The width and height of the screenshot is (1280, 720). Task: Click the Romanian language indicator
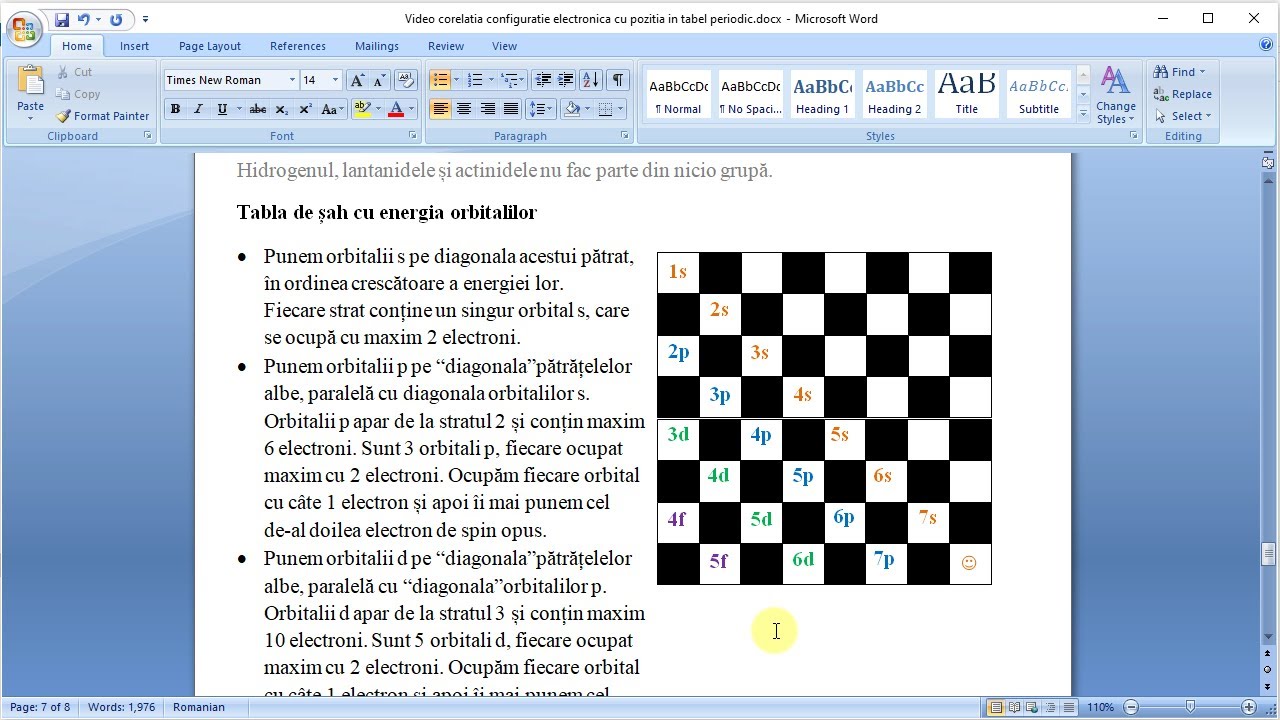pyautogui.click(x=199, y=707)
